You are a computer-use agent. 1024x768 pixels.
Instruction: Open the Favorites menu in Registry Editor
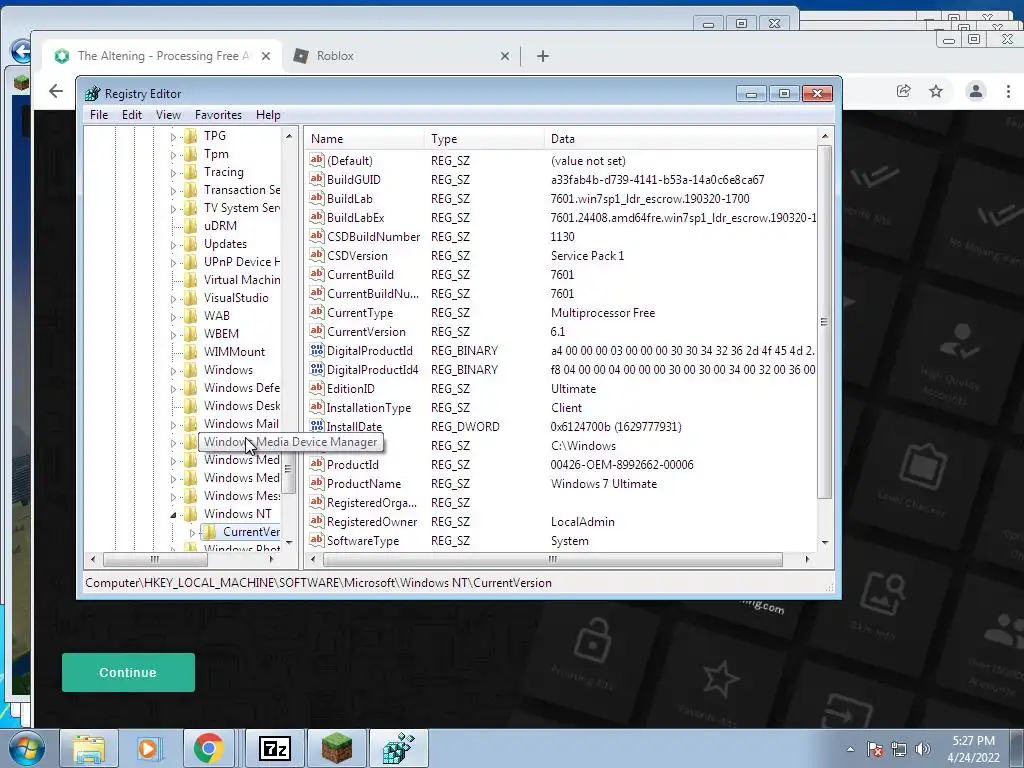click(x=218, y=114)
